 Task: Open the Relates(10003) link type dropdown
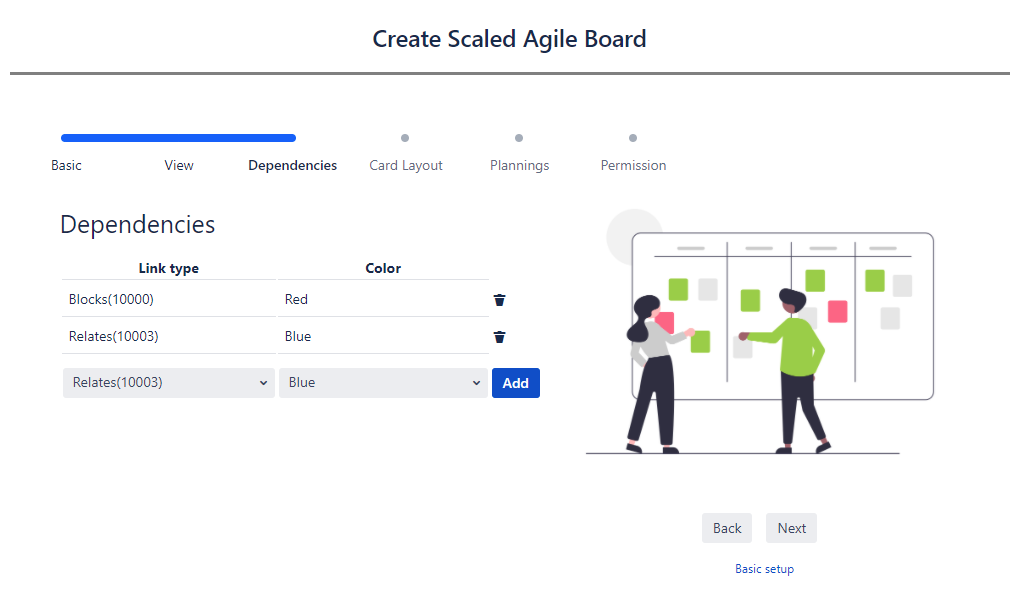pyautogui.click(x=169, y=383)
